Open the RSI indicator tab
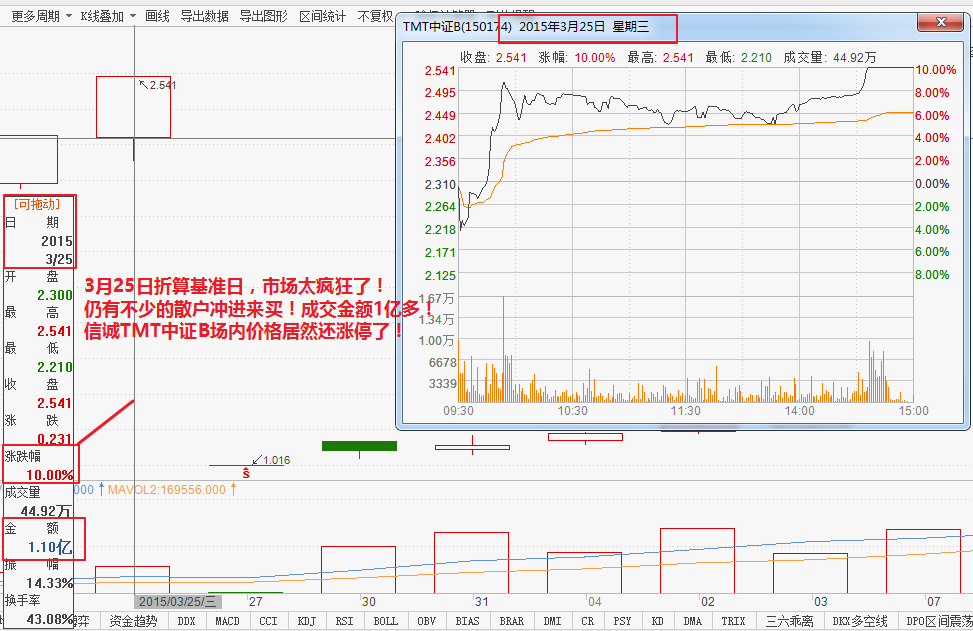This screenshot has height=631, width=973. 344,621
